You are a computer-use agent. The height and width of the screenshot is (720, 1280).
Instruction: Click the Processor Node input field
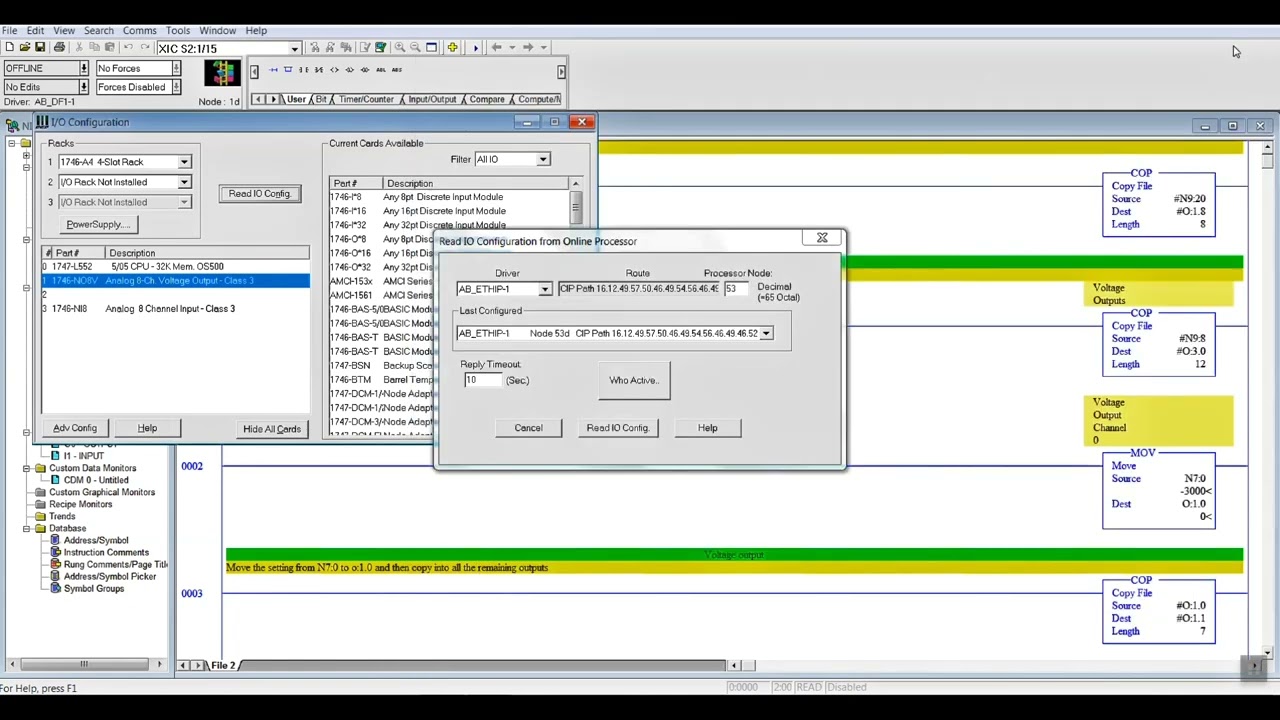[x=738, y=289]
